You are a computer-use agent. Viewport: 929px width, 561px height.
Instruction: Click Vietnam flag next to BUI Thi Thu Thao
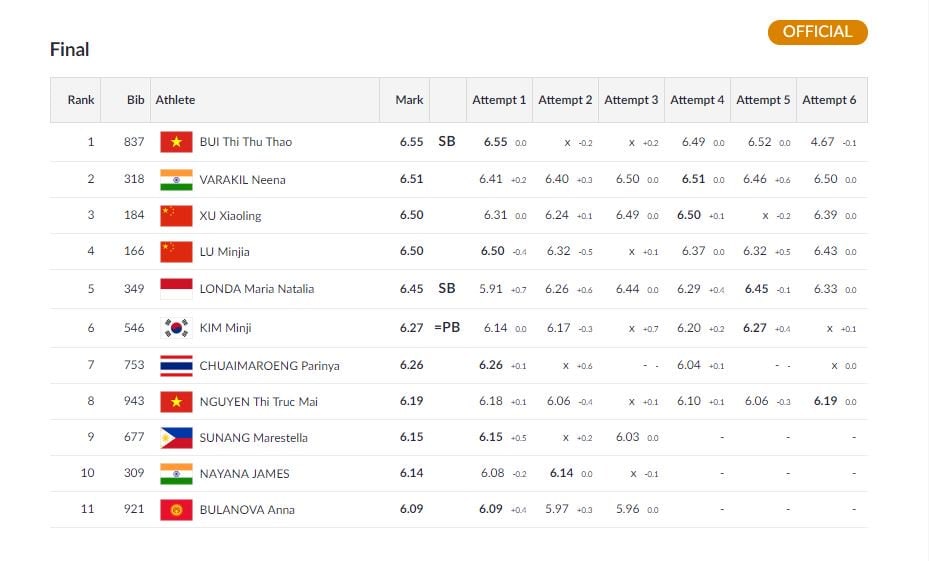click(176, 142)
